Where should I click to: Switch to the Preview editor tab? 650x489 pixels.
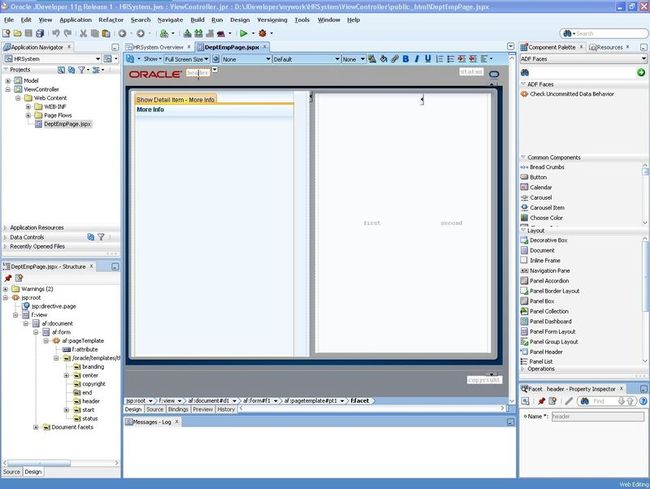tap(203, 409)
